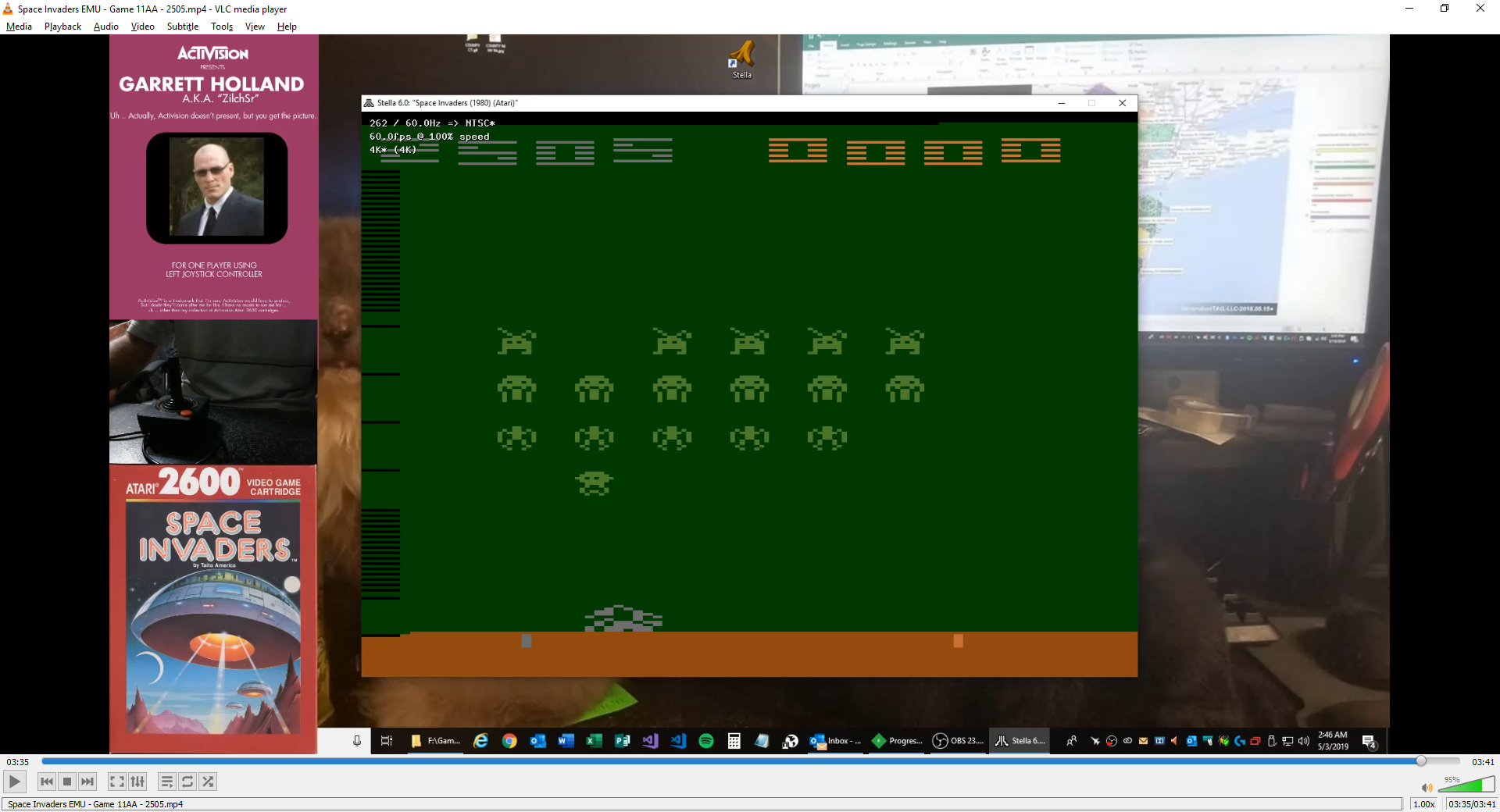Show extended settings (equalizer sliders icon)

[137, 782]
